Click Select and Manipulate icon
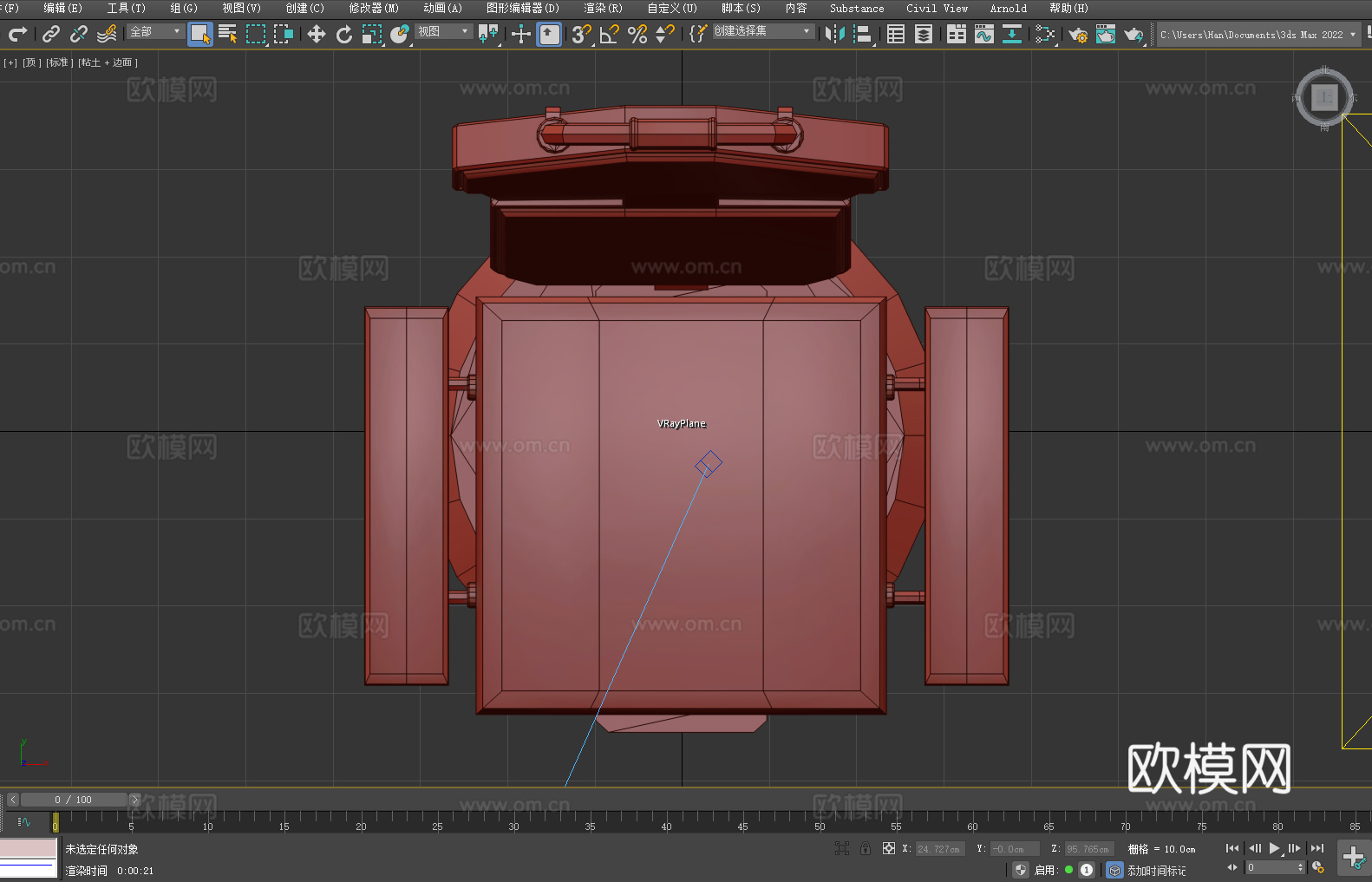1372x882 pixels. 521,34
